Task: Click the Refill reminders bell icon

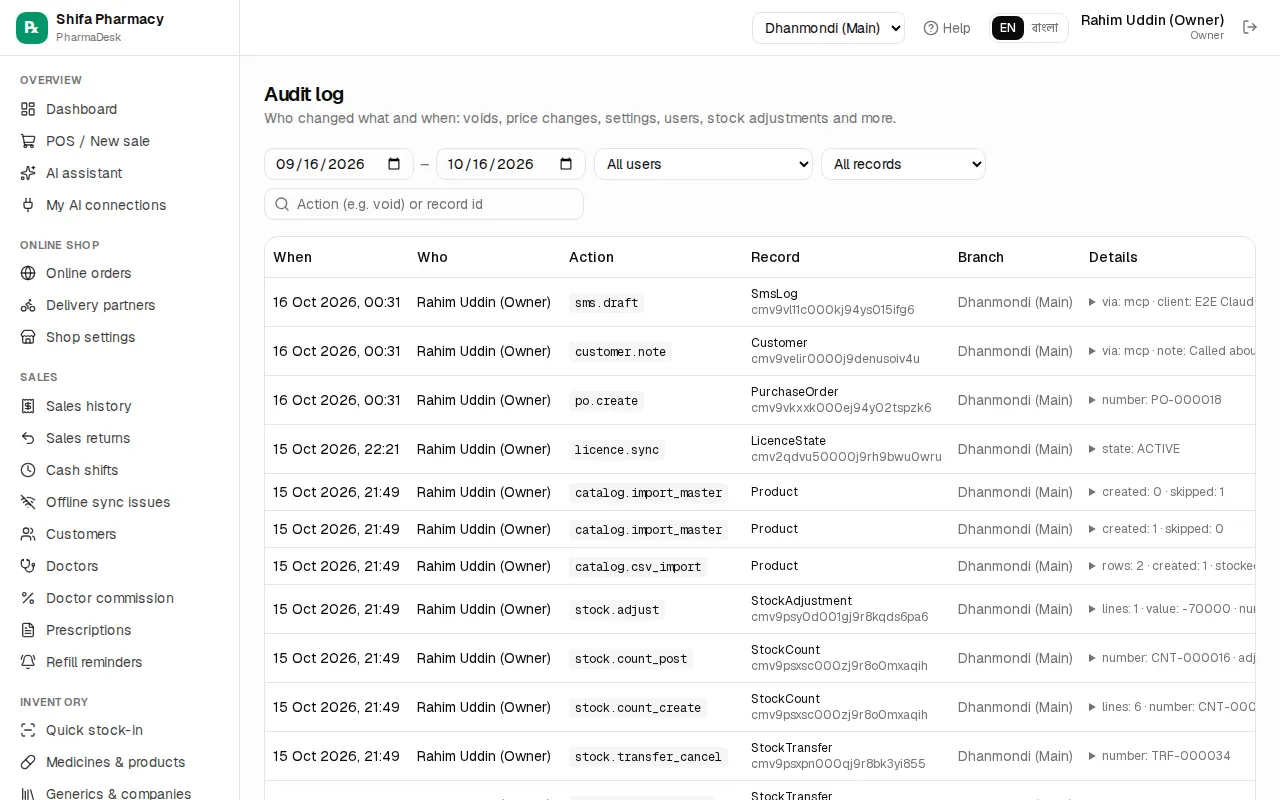Action: click(x=28, y=662)
